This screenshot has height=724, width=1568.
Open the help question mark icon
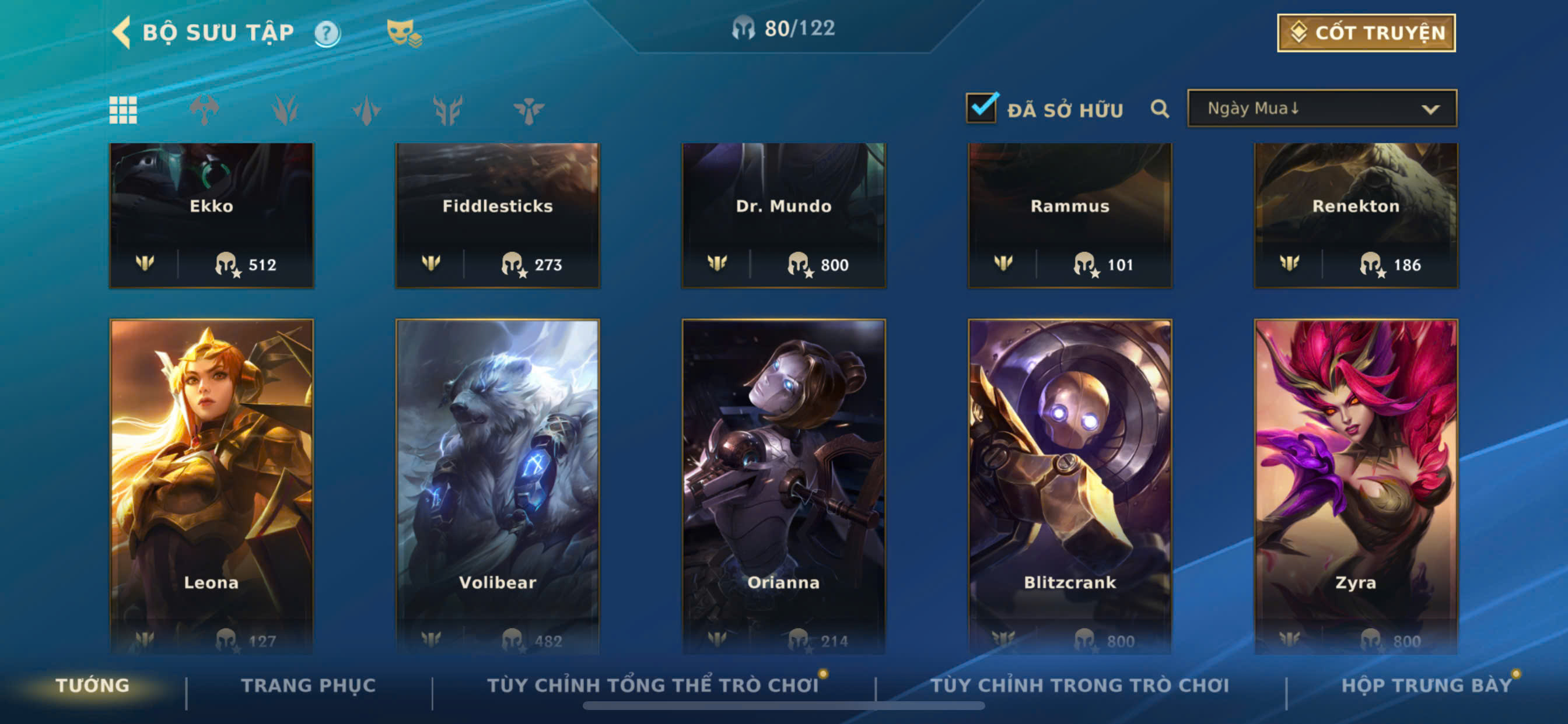tap(327, 33)
